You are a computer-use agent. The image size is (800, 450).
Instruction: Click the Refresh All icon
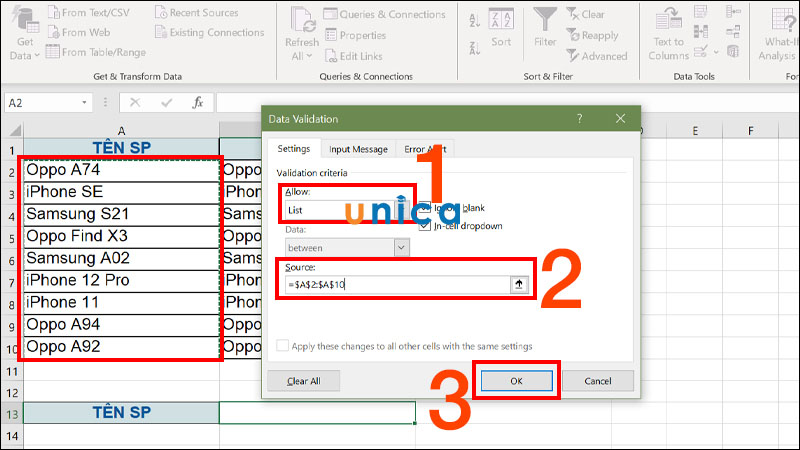tap(303, 20)
